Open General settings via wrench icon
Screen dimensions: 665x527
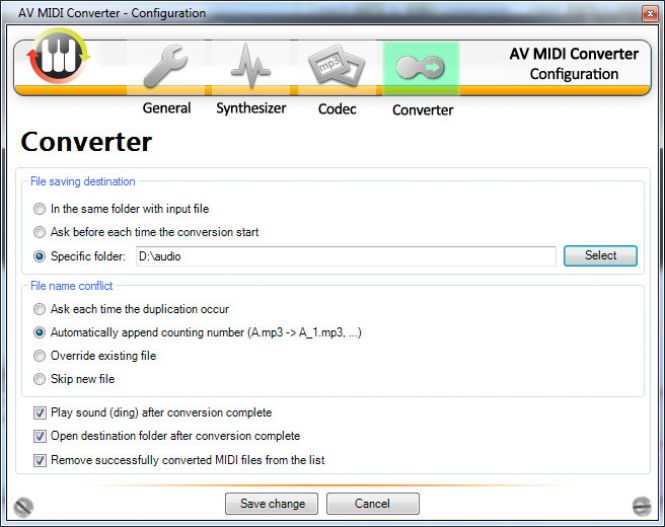[x=166, y=68]
